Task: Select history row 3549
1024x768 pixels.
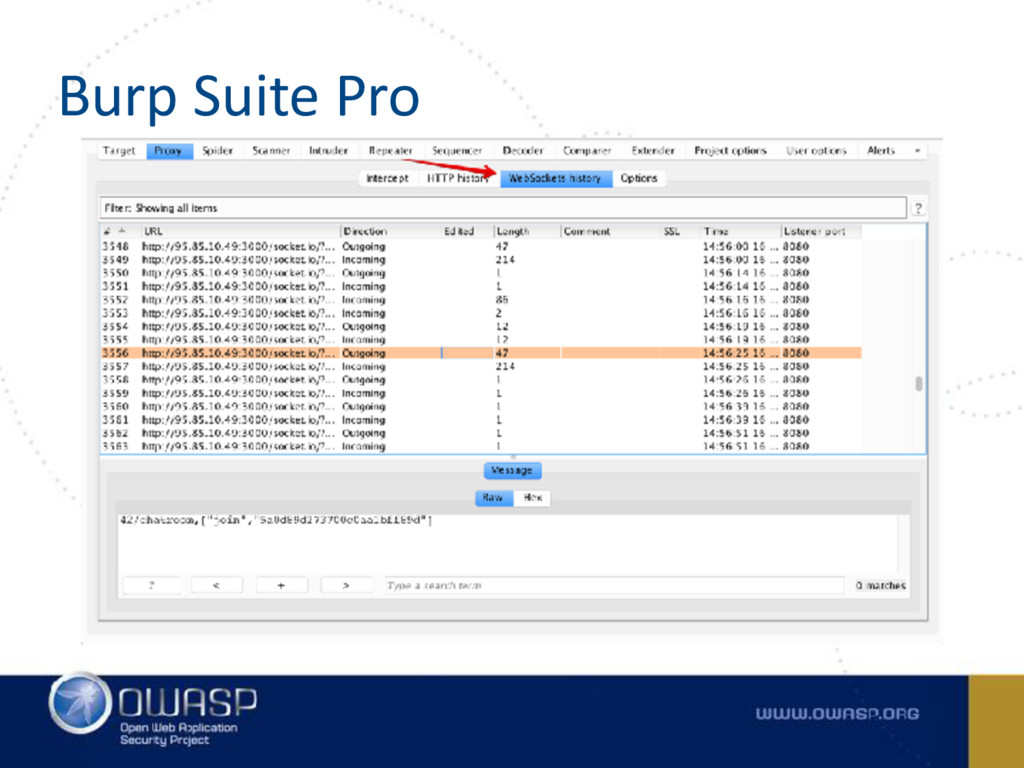Action: 481,260
